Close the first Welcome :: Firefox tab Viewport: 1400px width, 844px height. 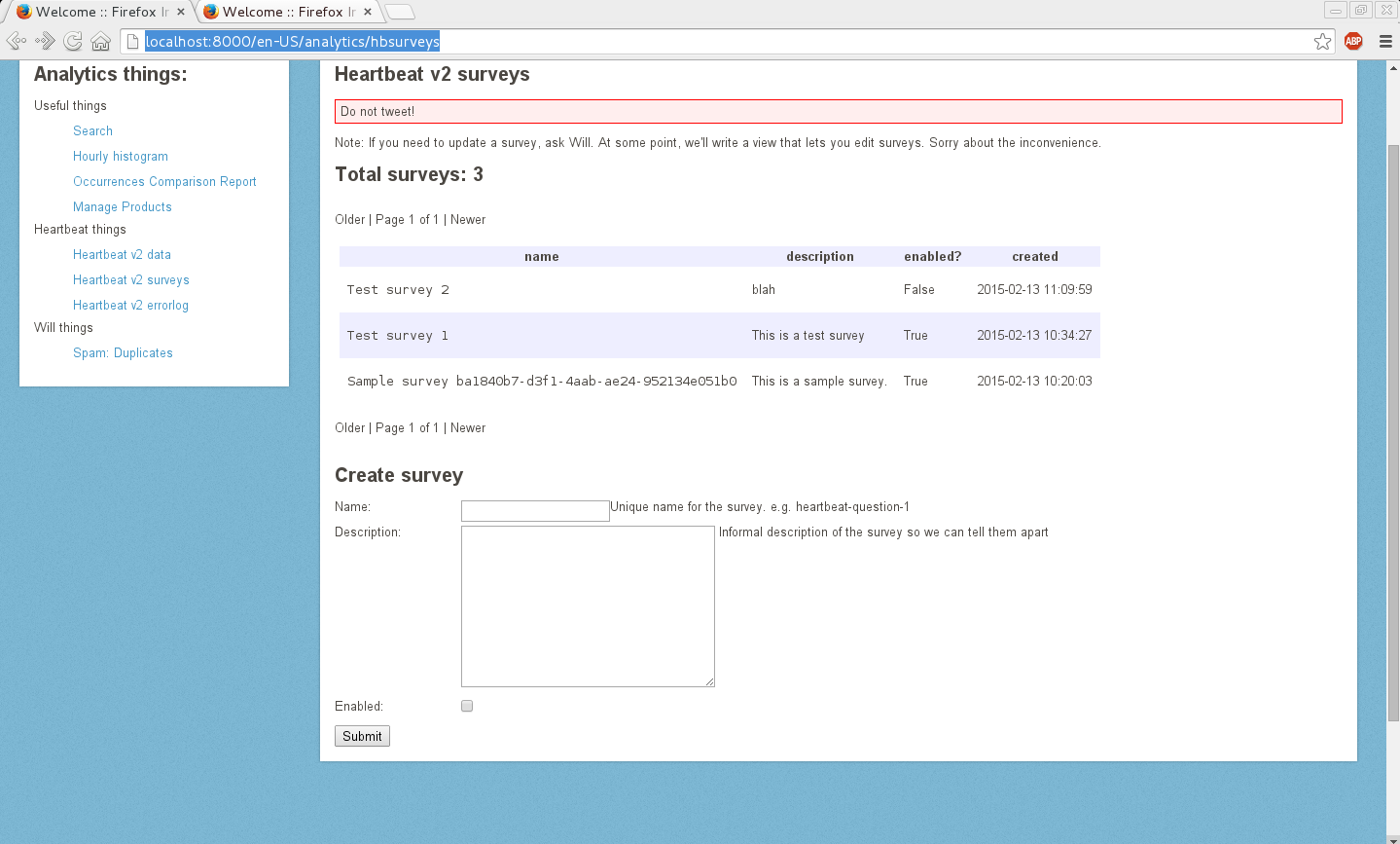pyautogui.click(x=181, y=12)
